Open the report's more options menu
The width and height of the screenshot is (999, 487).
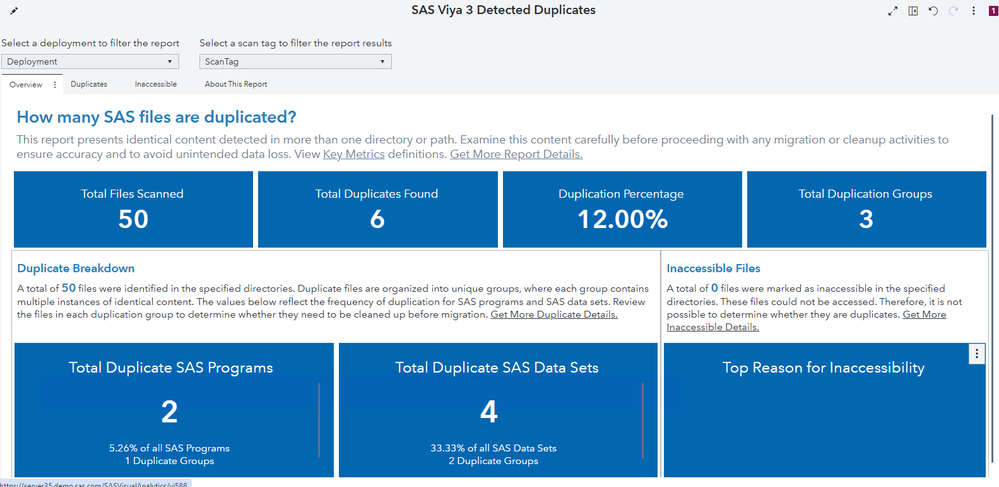point(974,11)
